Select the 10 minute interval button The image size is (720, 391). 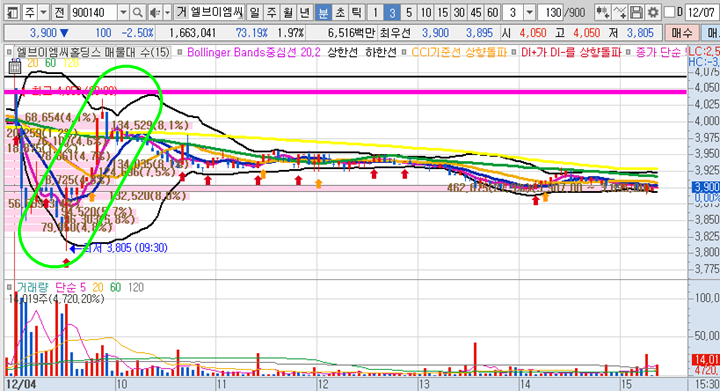(x=426, y=12)
